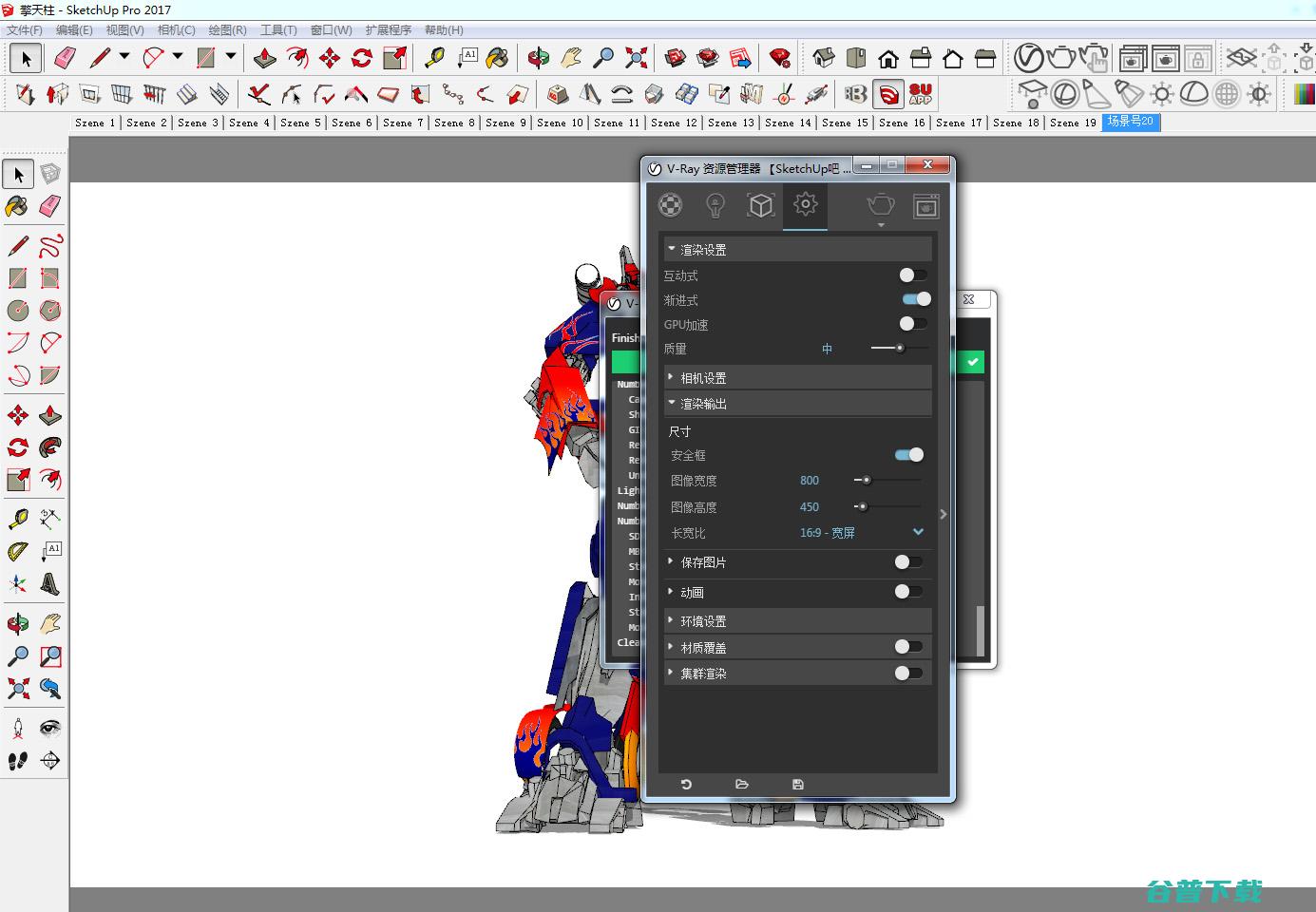Image resolution: width=1316 pixels, height=912 pixels.
Task: Open the 窗口(W) menu
Action: coord(331,30)
